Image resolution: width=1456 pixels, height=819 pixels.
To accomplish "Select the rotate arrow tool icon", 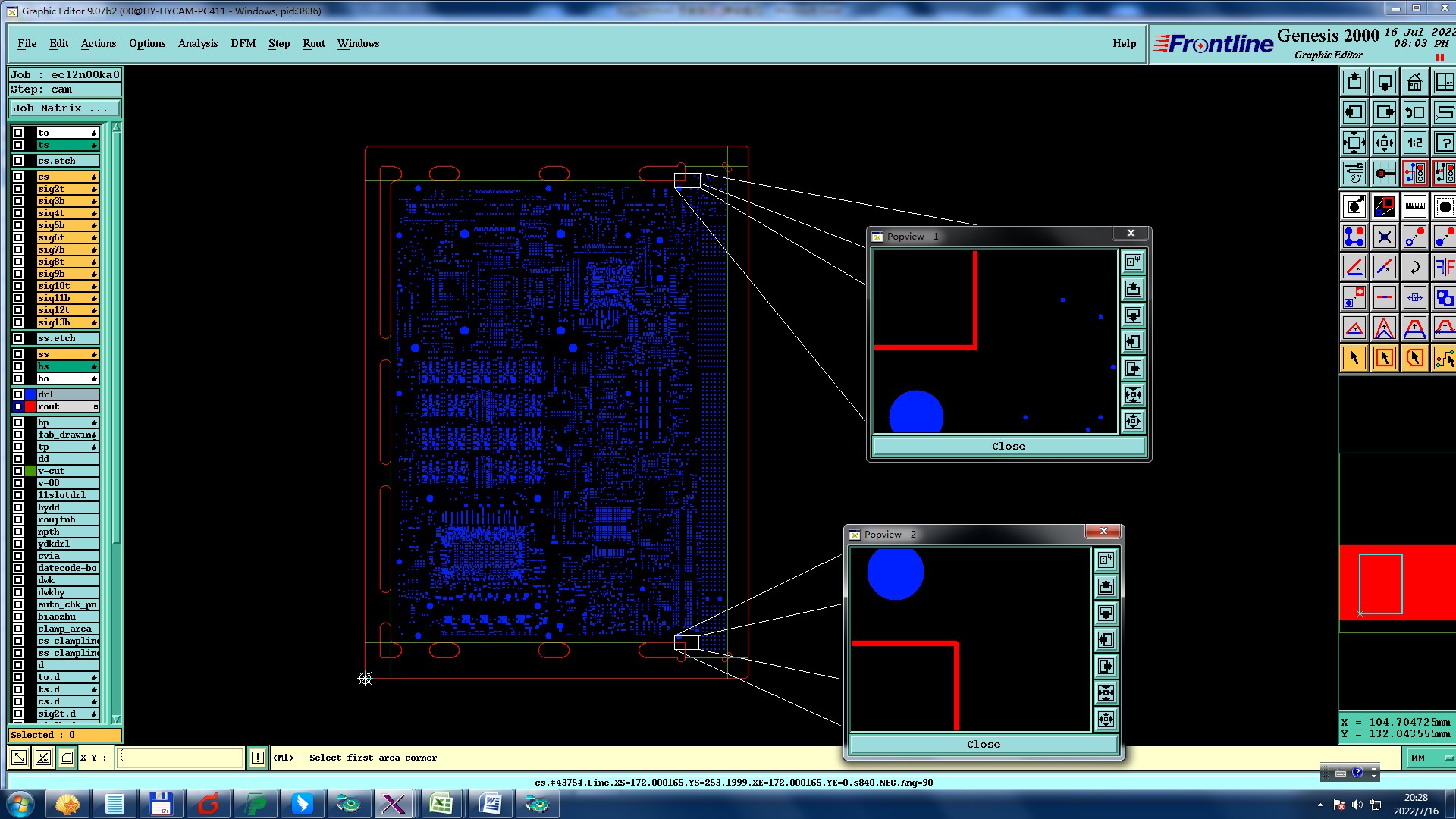I will click(1414, 267).
